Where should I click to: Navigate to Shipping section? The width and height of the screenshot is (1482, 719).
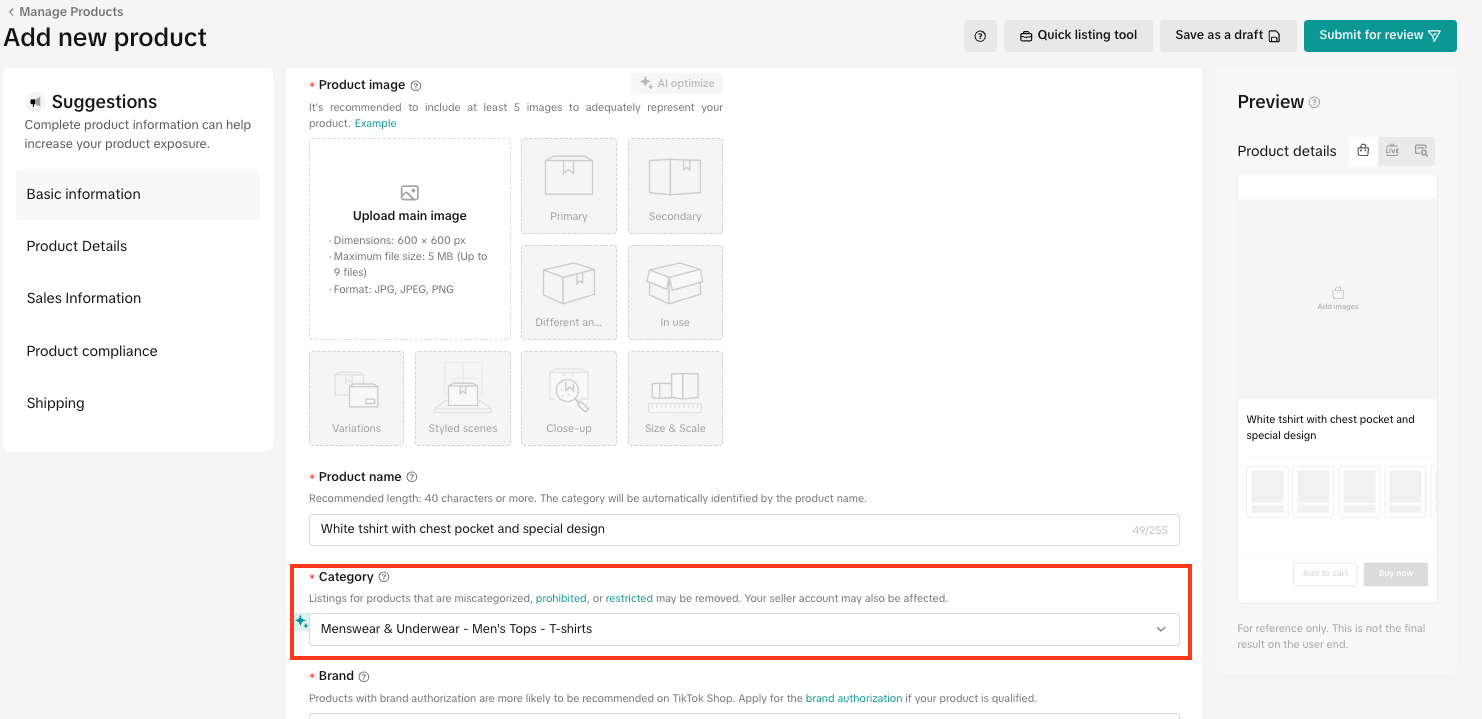[x=56, y=403]
